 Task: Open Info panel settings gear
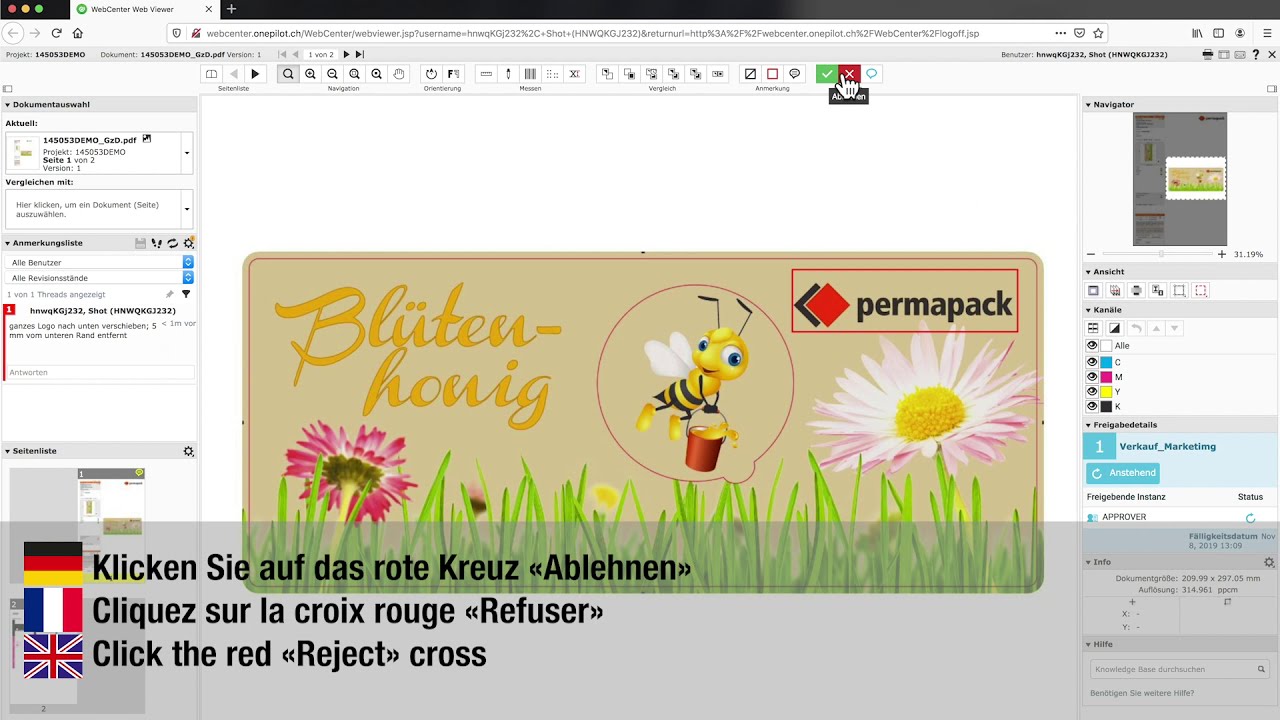[x=1269, y=562]
